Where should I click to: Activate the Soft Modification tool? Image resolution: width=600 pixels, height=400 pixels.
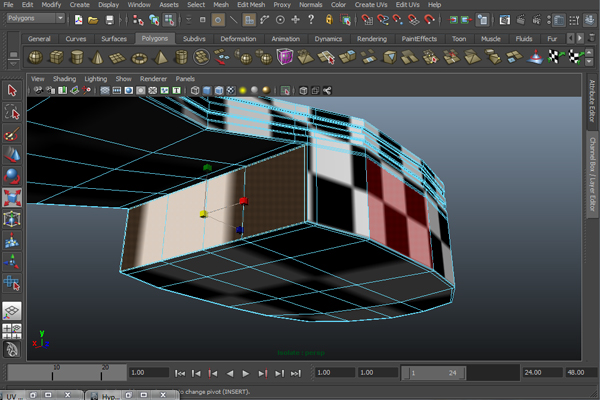tap(12, 240)
